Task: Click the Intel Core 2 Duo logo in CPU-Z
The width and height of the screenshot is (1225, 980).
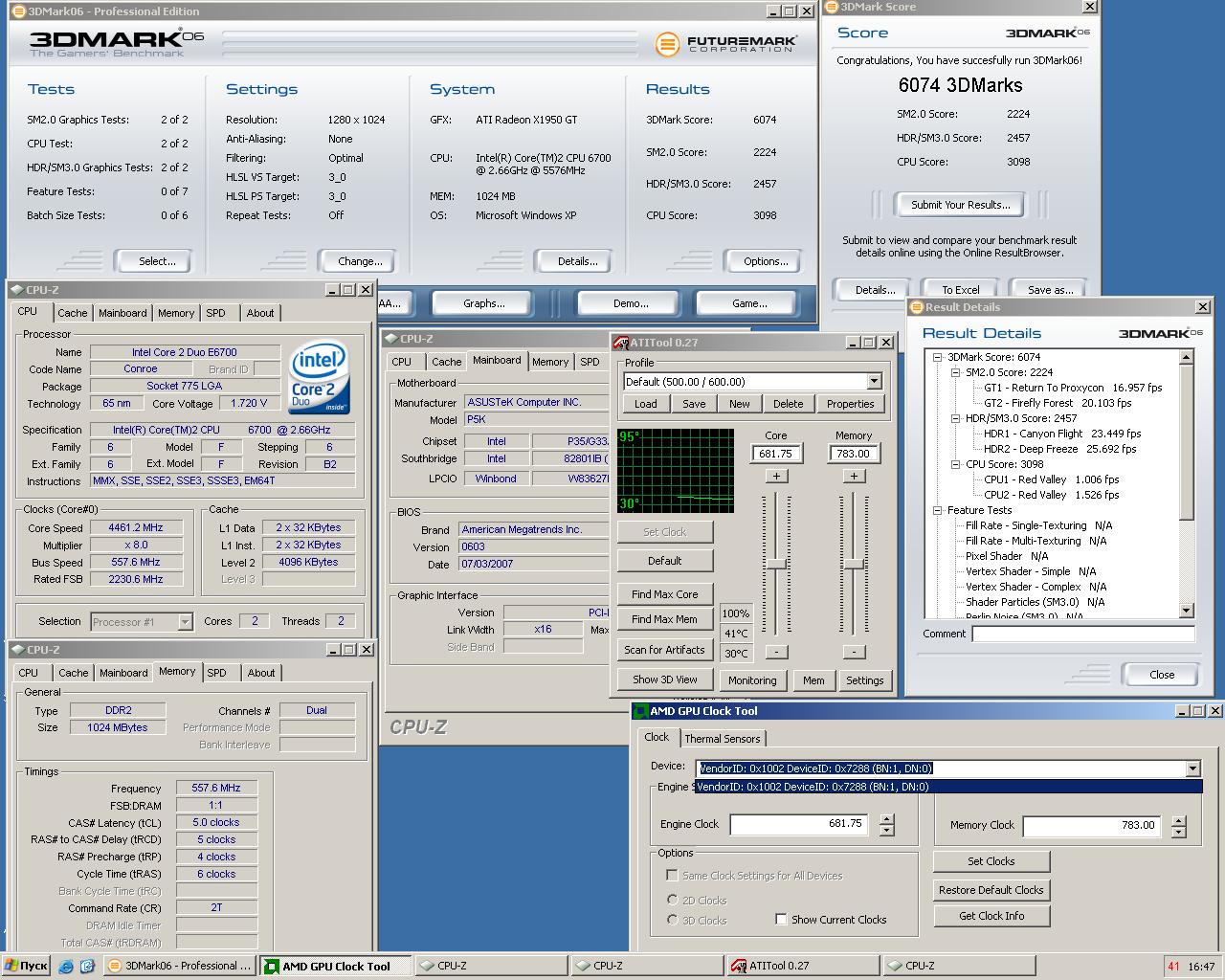Action: (319, 378)
